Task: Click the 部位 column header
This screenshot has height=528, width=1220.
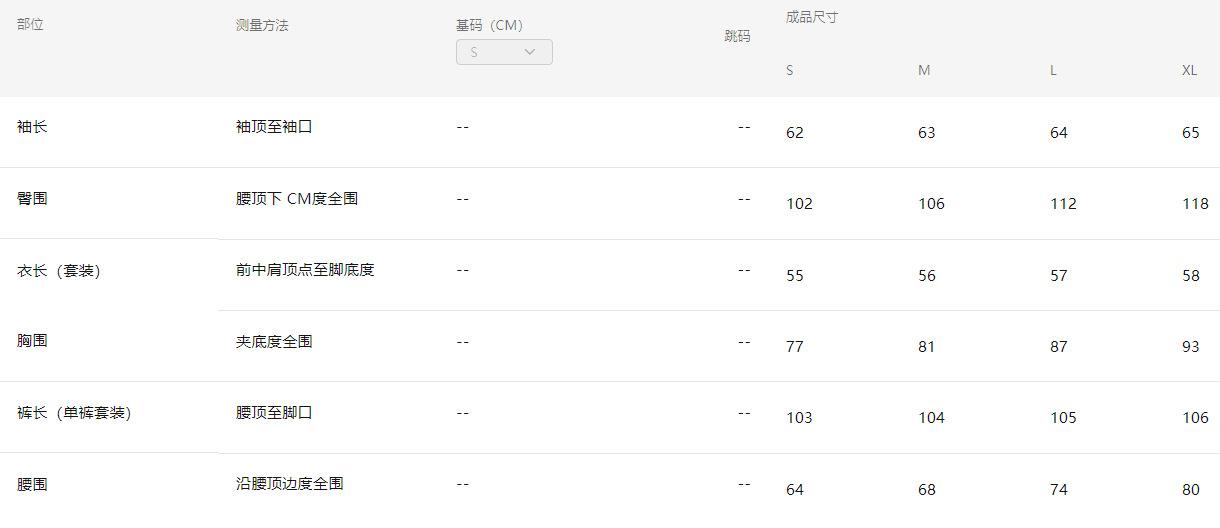Action: 30,24
